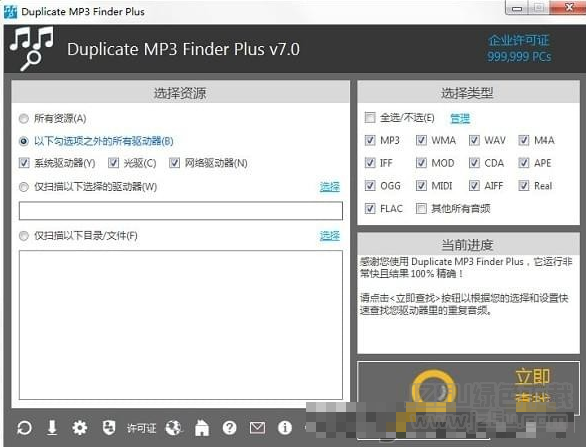Image resolution: width=586 pixels, height=447 pixels.
Task: Toggle 系统驱动器(Y) checkbox
Action: [x=24, y=163]
